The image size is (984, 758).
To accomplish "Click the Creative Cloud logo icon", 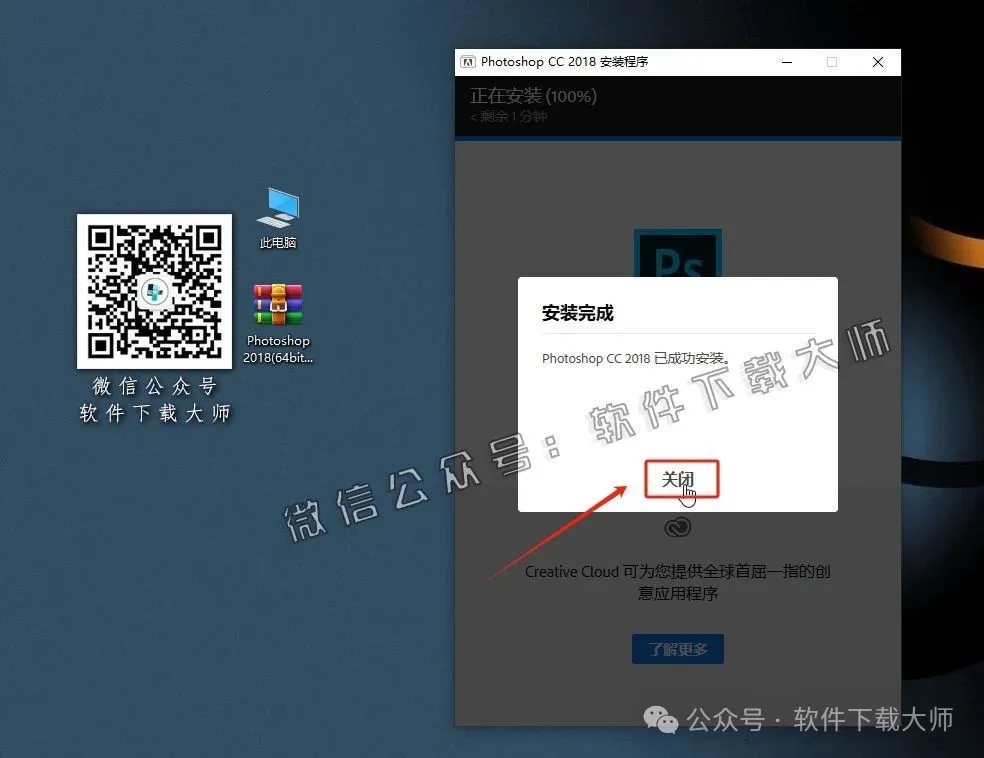I will coord(678,527).
